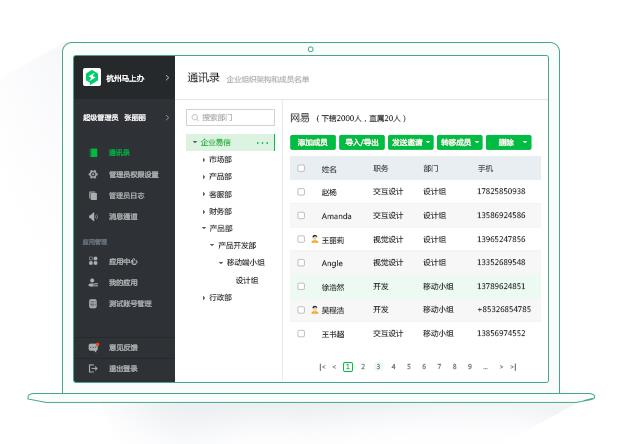Open 通讯录 via its green sidebar icon
642x444 pixels.
(x=93, y=153)
